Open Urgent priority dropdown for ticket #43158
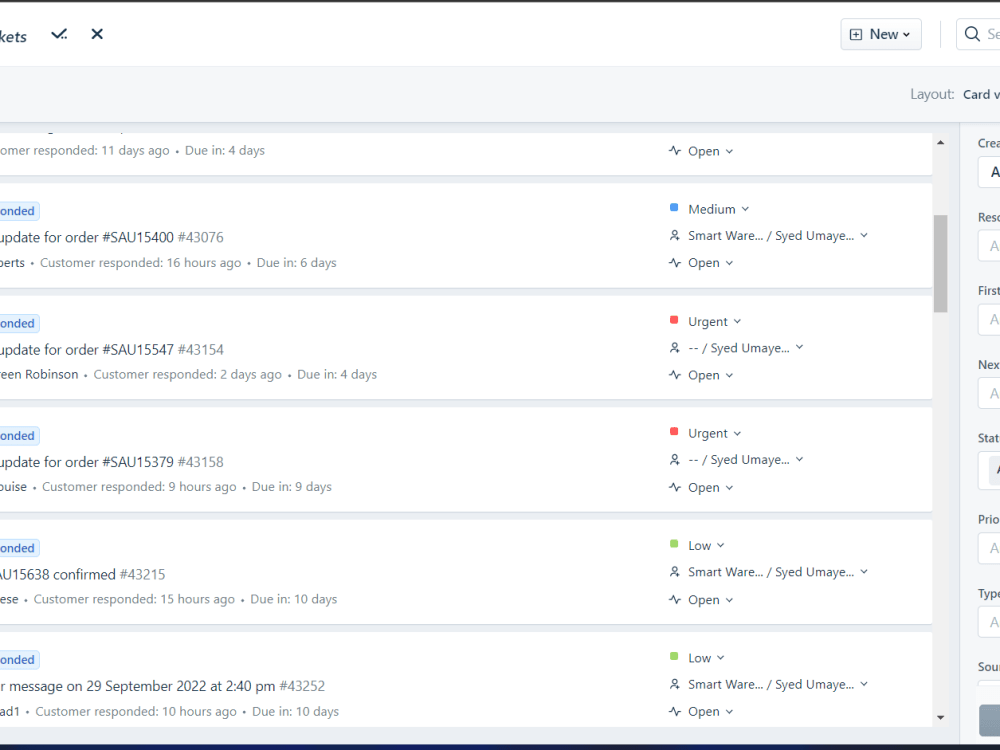This screenshot has height=750, width=1000. coord(714,434)
